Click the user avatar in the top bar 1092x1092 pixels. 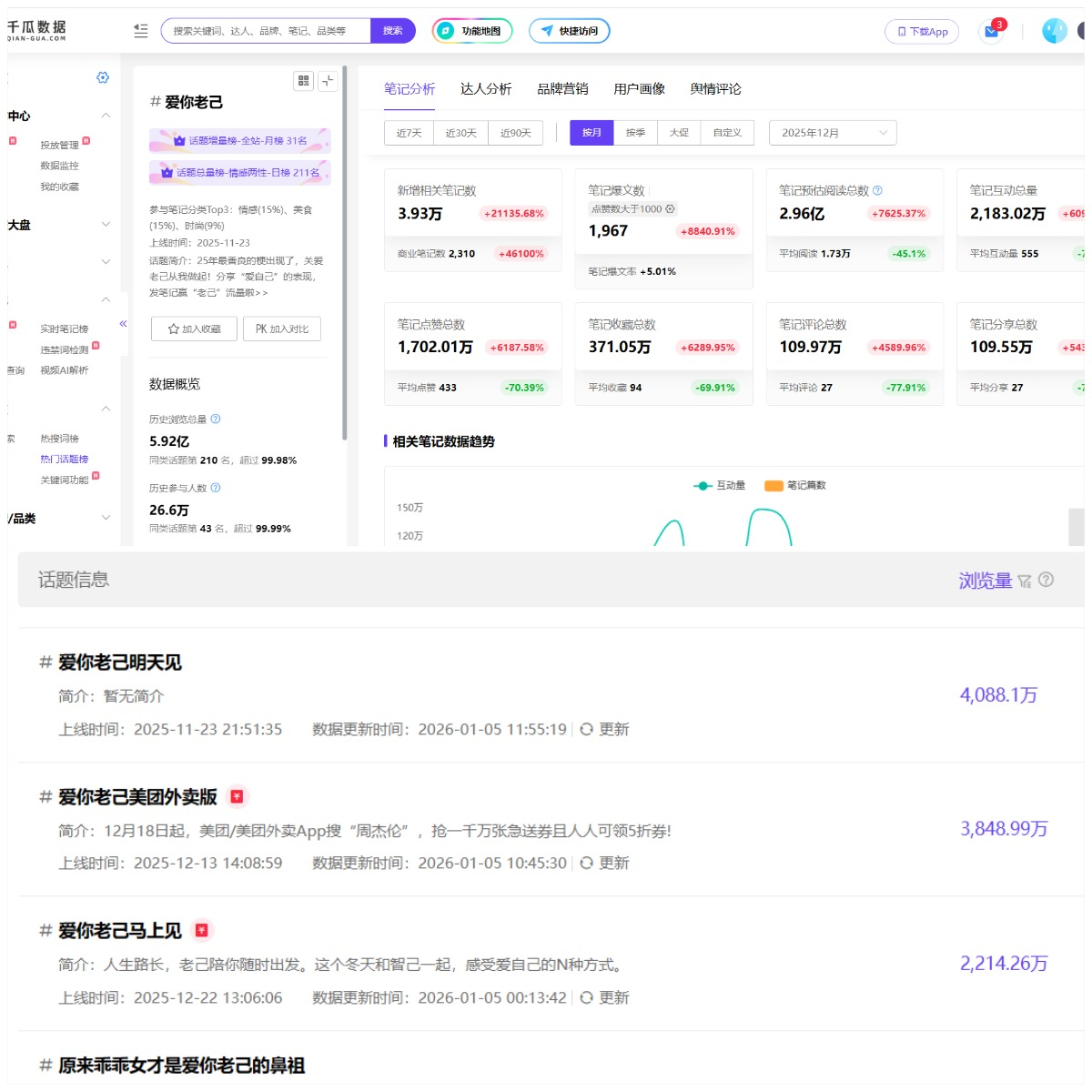[x=1054, y=31]
